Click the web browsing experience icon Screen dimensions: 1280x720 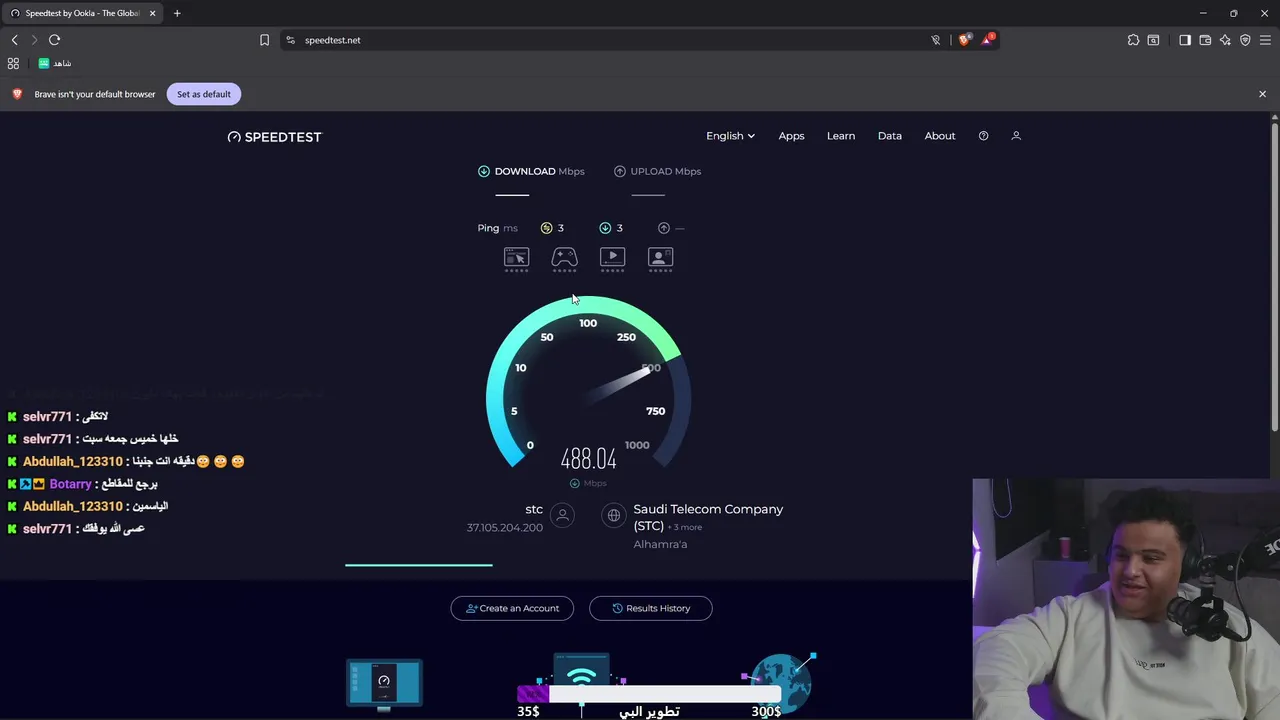pyautogui.click(x=516, y=258)
